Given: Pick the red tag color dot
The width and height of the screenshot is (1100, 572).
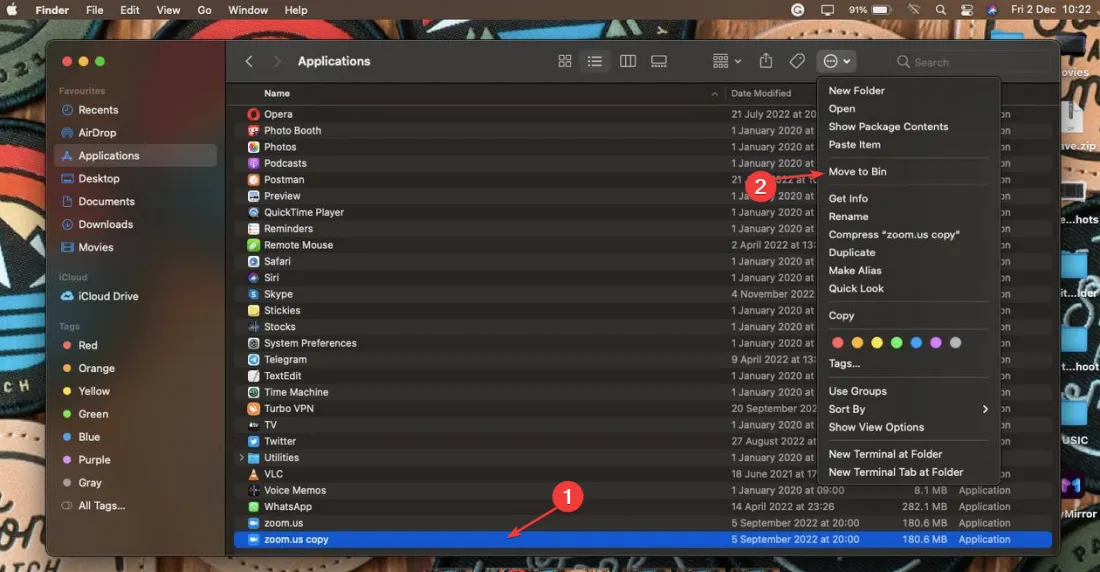Looking at the screenshot, I should click(x=838, y=342).
